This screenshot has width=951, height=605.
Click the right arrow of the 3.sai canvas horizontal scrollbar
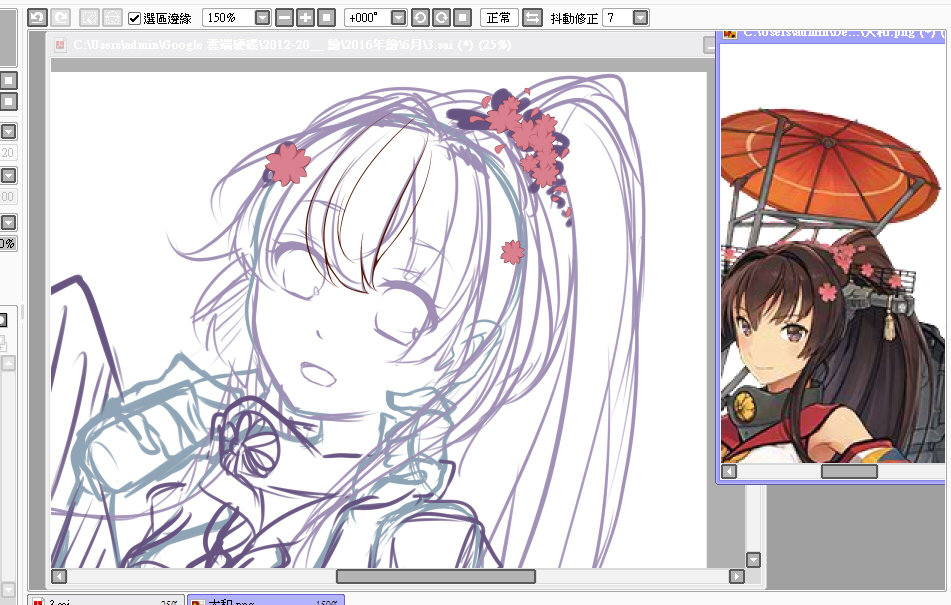click(x=736, y=576)
